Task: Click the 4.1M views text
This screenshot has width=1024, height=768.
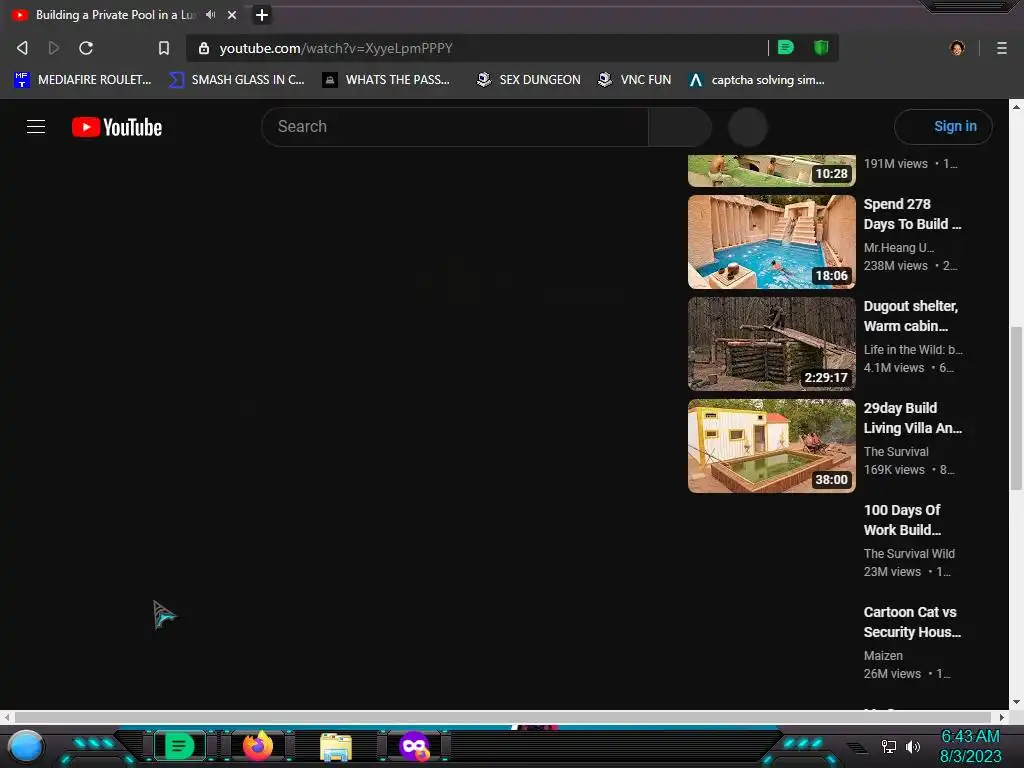Action: (893, 368)
